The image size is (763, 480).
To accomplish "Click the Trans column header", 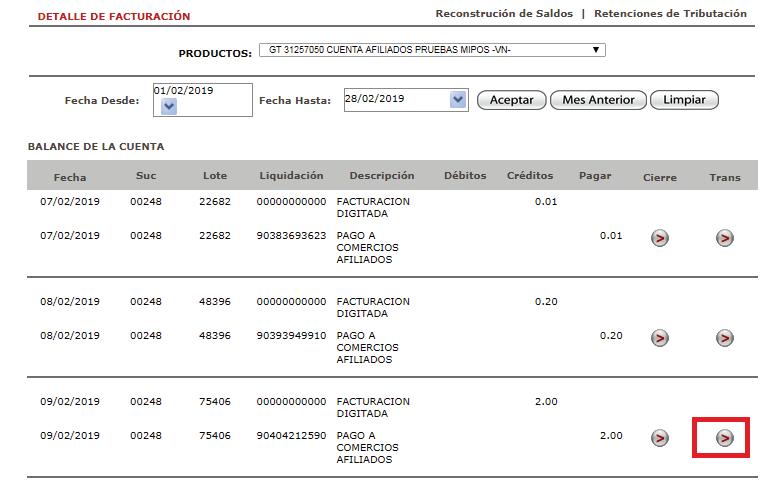I will (x=725, y=177).
